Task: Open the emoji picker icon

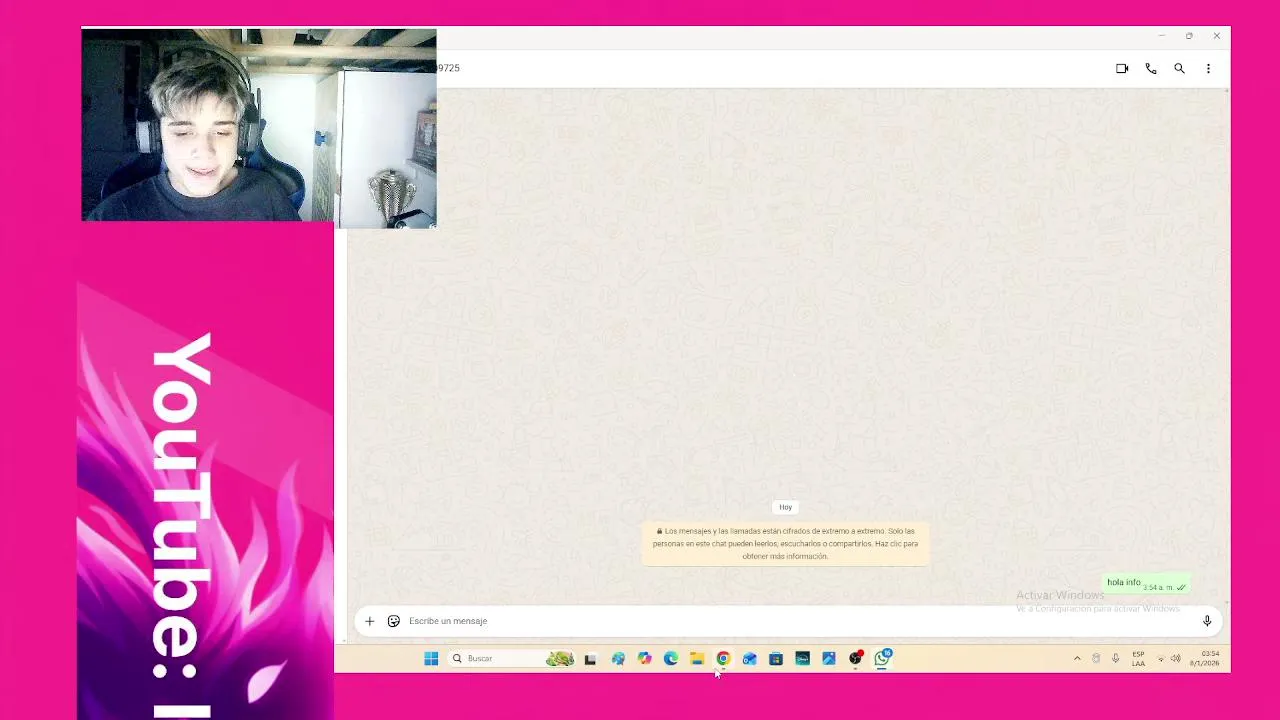Action: [x=394, y=621]
